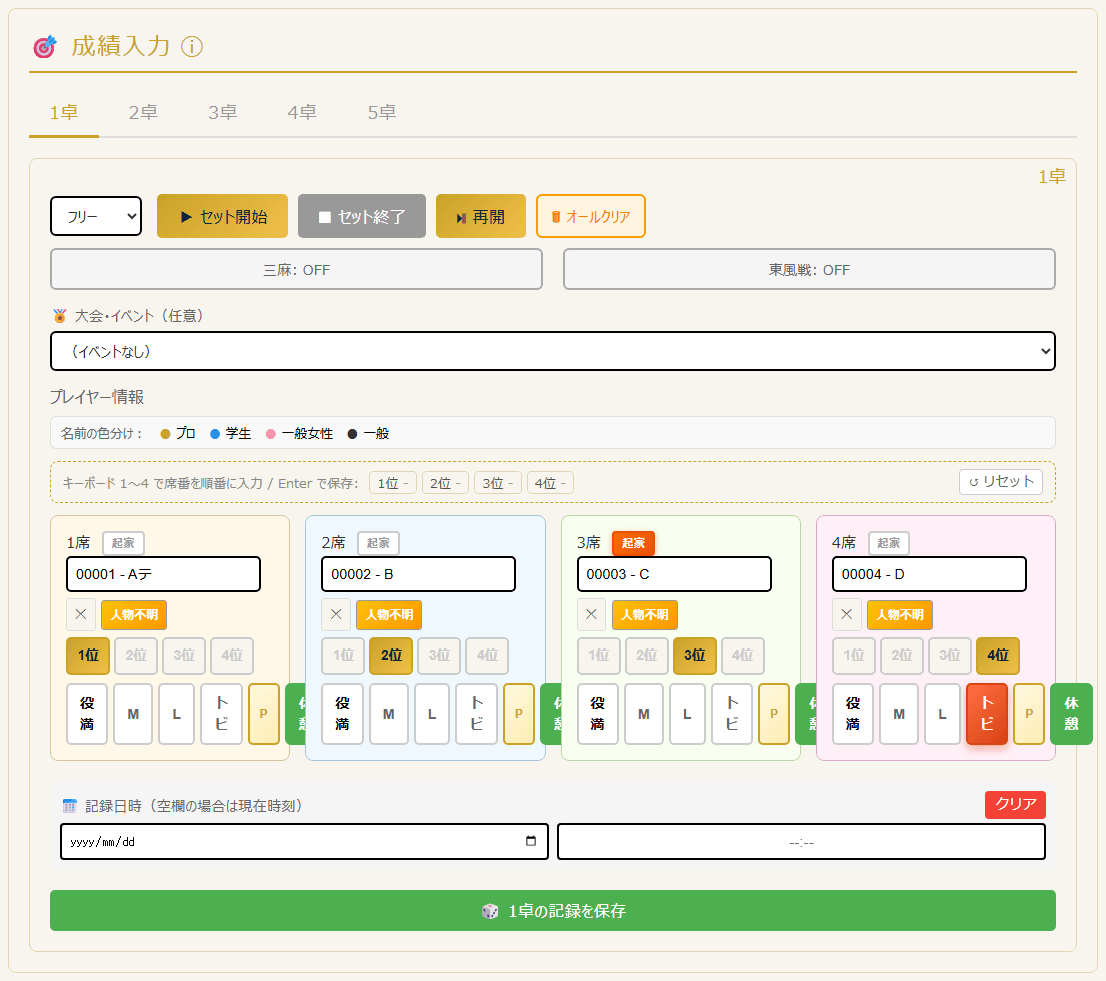The height and width of the screenshot is (981, 1106).
Task: Switch to the 5卓 tab
Action: 382,113
